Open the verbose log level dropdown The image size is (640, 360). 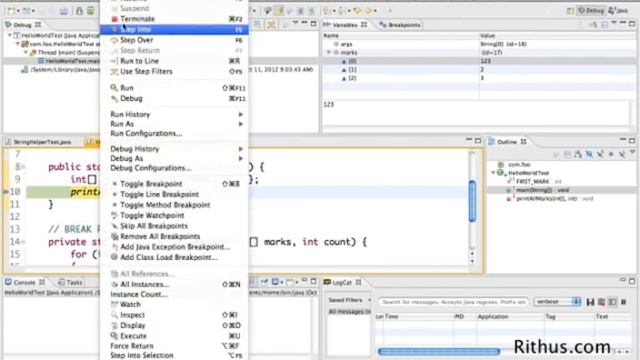tap(557, 302)
